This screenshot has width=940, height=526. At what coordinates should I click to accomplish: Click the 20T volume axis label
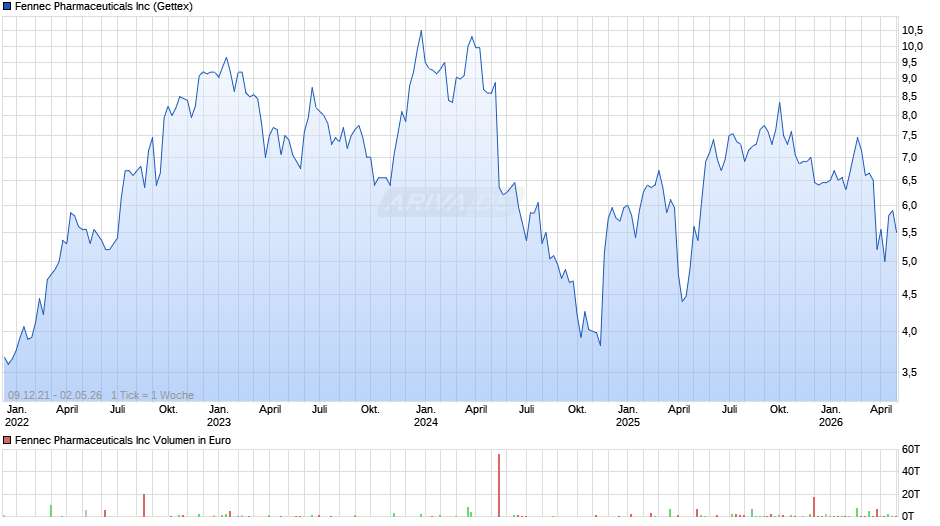[x=911, y=494]
